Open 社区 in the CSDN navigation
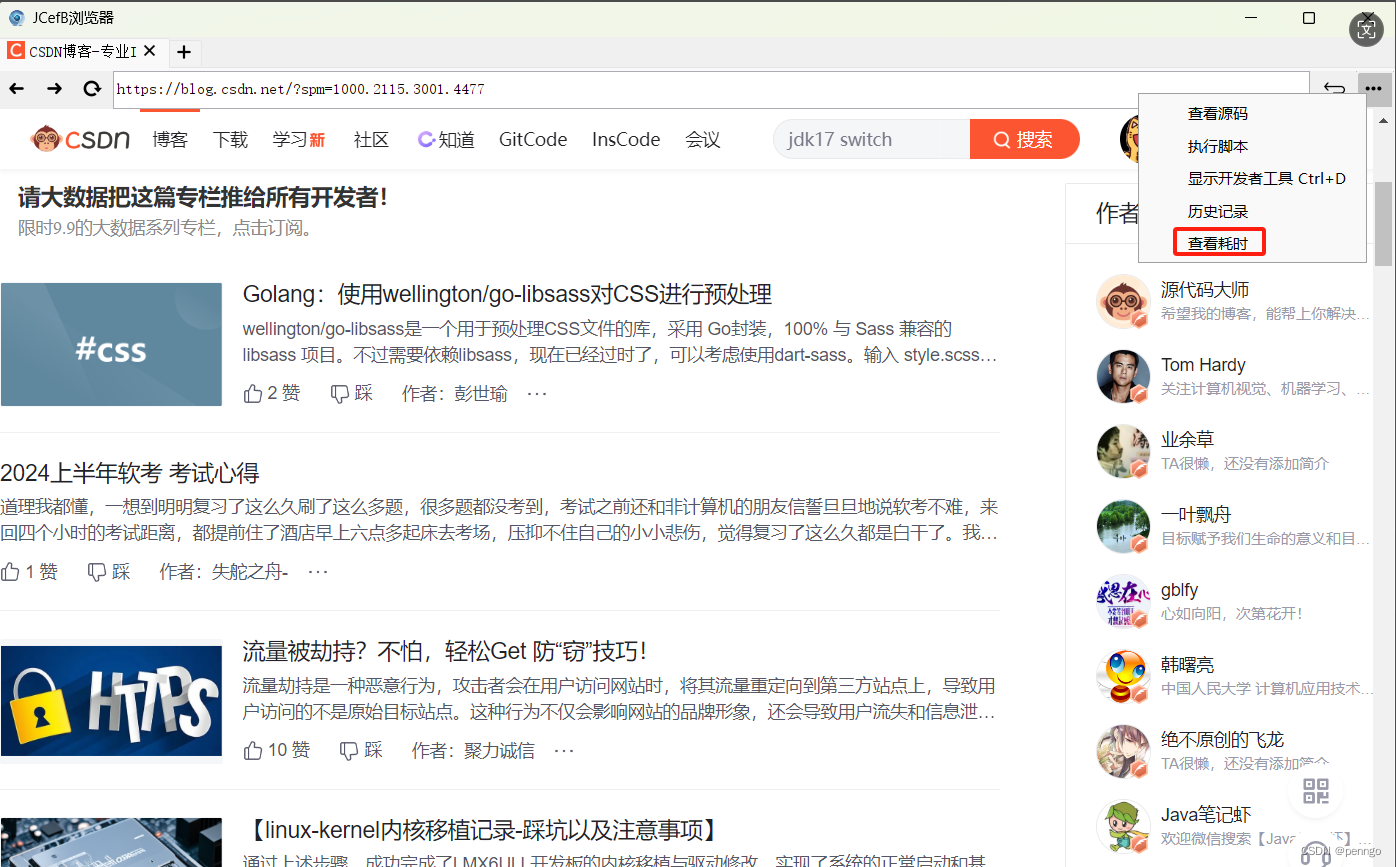The image size is (1396, 867). (x=371, y=139)
